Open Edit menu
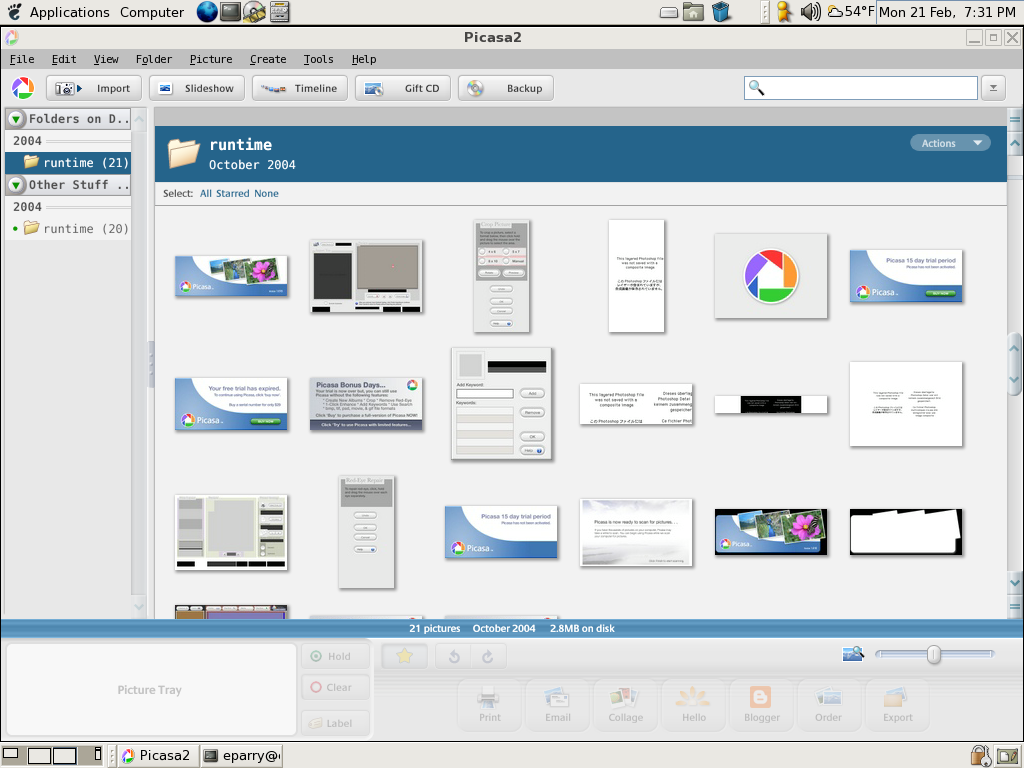 point(64,59)
